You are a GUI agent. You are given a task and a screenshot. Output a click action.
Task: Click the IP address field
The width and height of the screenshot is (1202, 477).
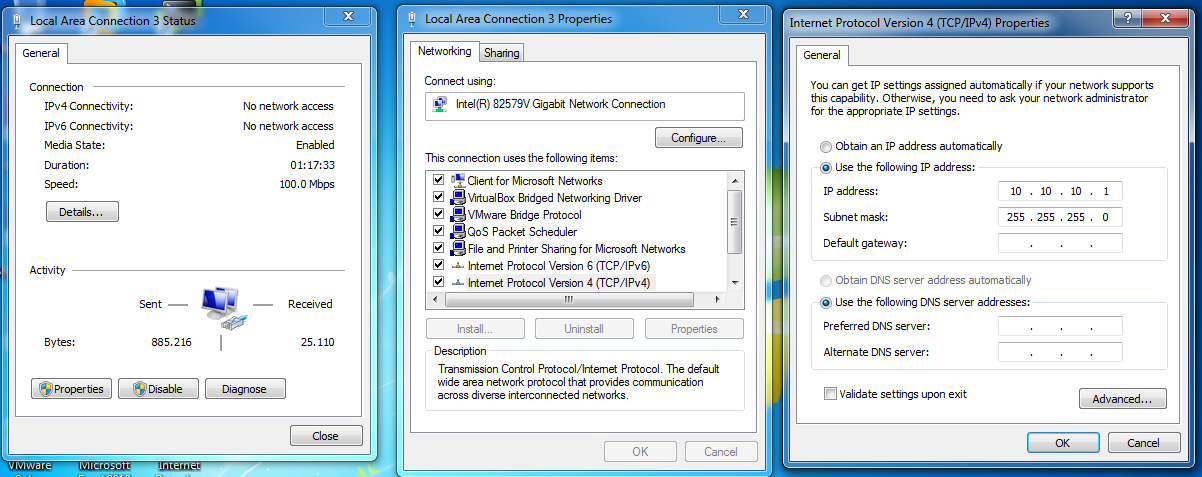point(1060,191)
